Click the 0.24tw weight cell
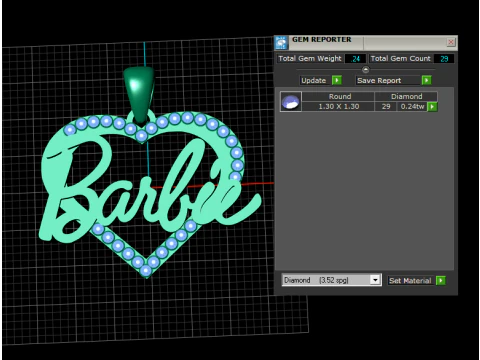Image resolution: width=480 pixels, height=360 pixels. tap(412, 107)
